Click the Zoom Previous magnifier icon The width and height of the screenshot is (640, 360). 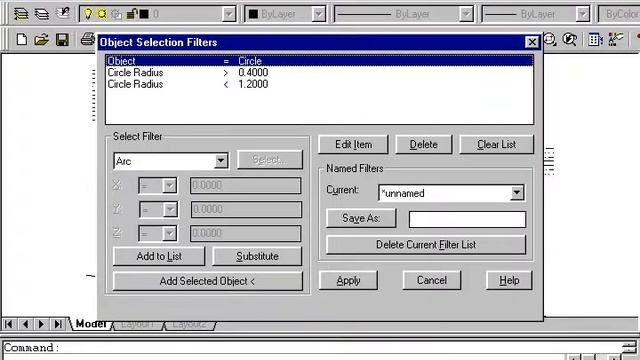[x=569, y=39]
